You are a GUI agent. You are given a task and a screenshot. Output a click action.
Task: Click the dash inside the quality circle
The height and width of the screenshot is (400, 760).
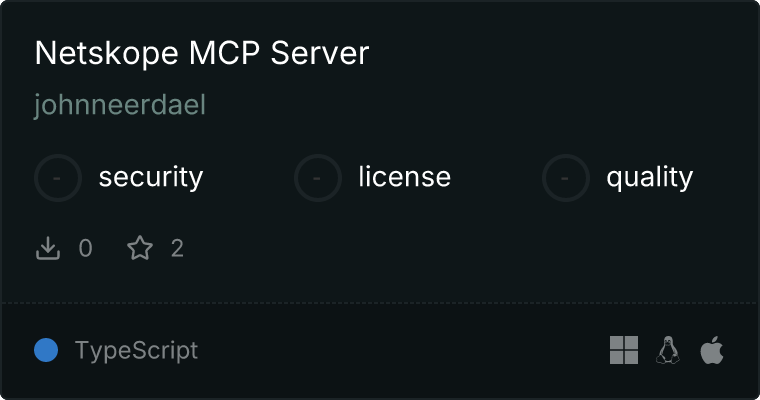pyautogui.click(x=565, y=178)
